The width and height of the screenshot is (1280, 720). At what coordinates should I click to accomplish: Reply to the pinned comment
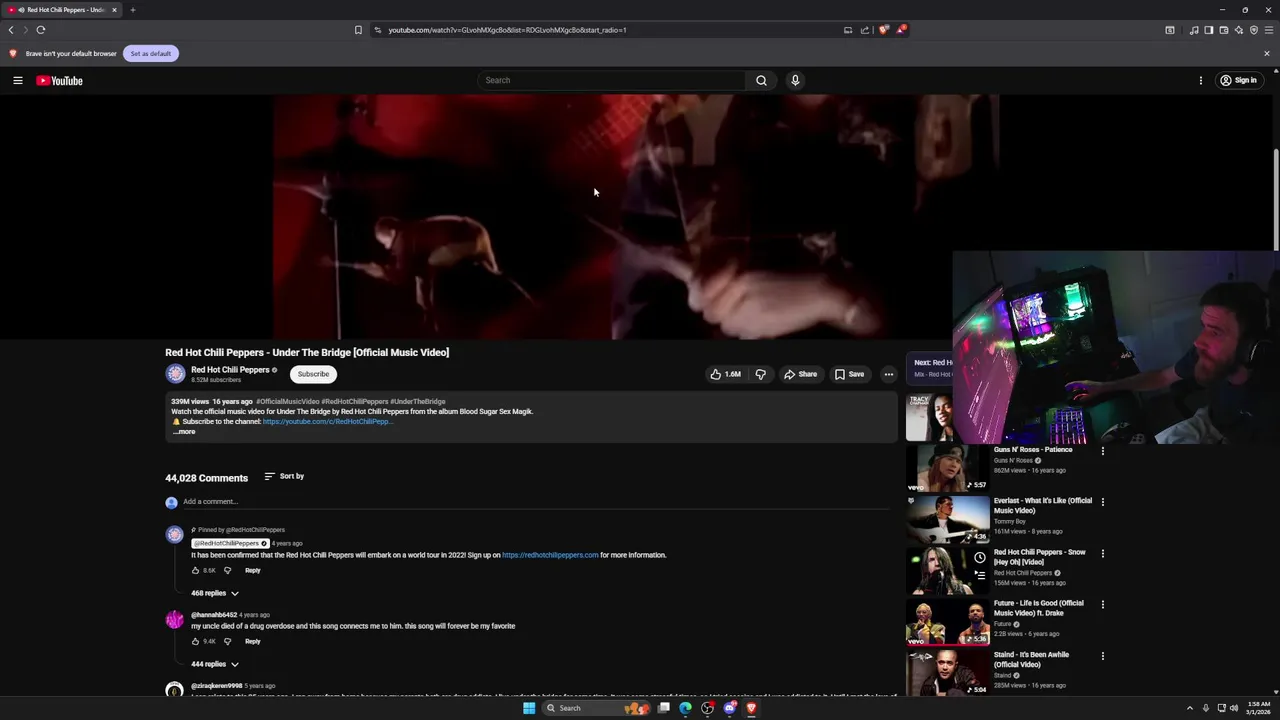[253, 570]
